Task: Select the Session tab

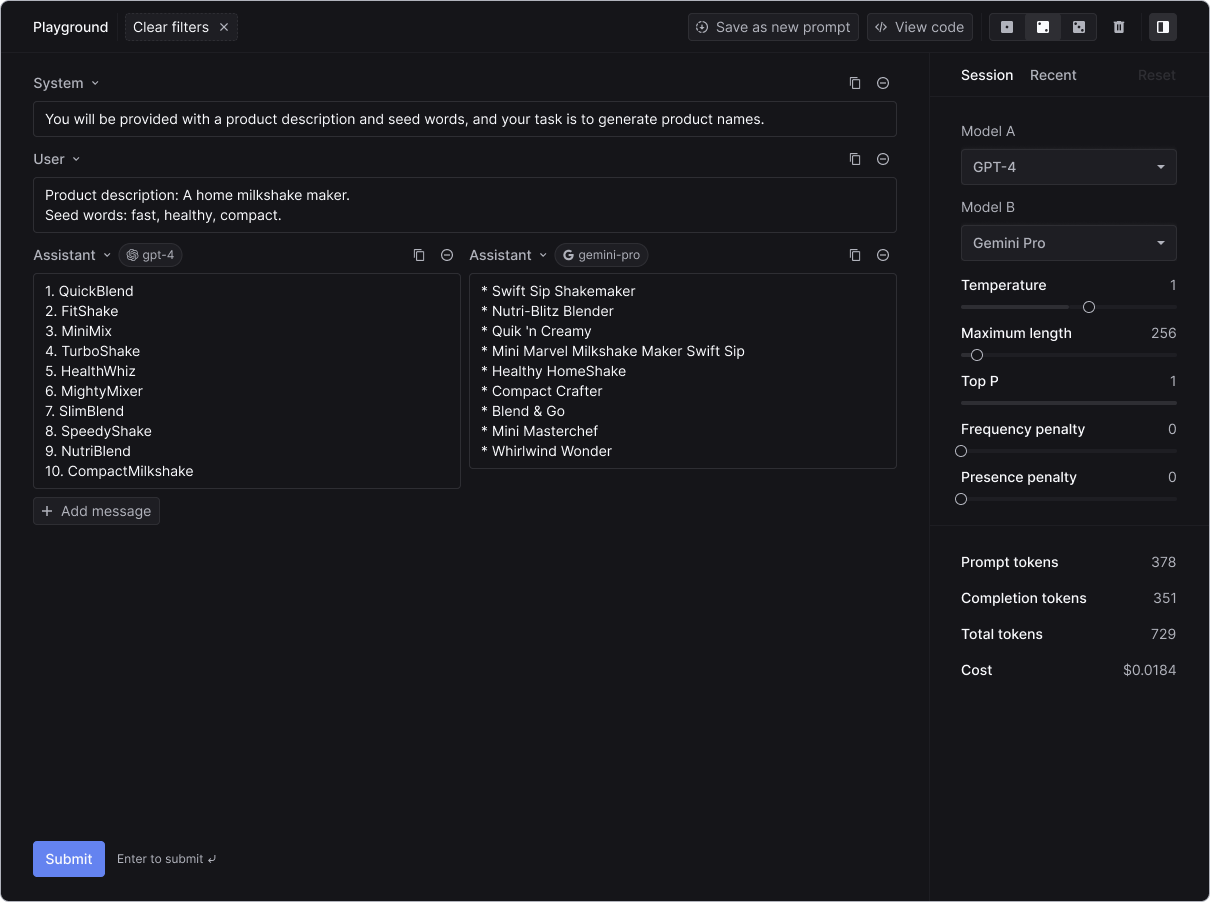Action: click(987, 75)
